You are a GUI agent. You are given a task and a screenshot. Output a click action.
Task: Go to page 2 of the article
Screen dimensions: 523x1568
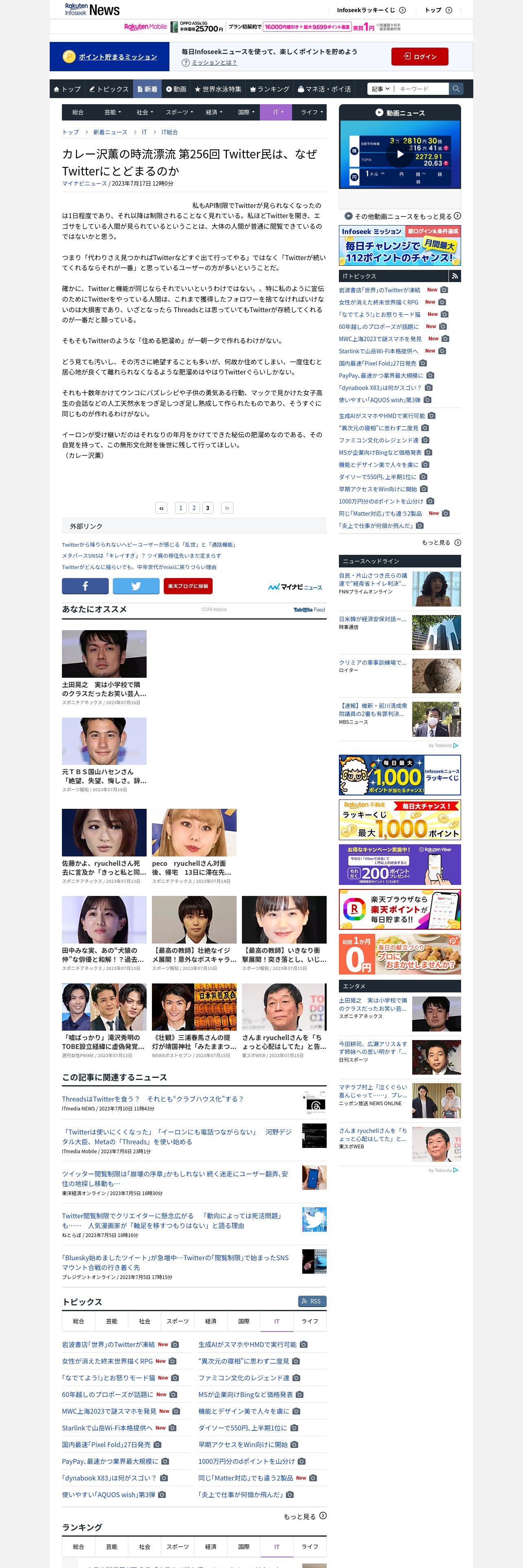(x=193, y=508)
